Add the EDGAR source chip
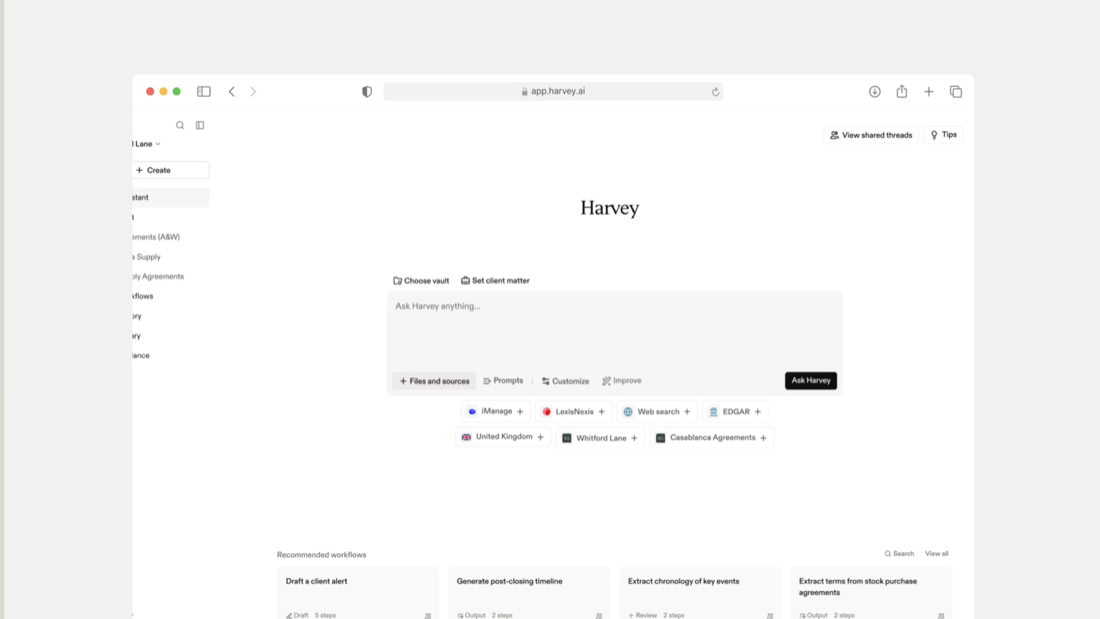This screenshot has height=619, width=1100. coord(735,411)
